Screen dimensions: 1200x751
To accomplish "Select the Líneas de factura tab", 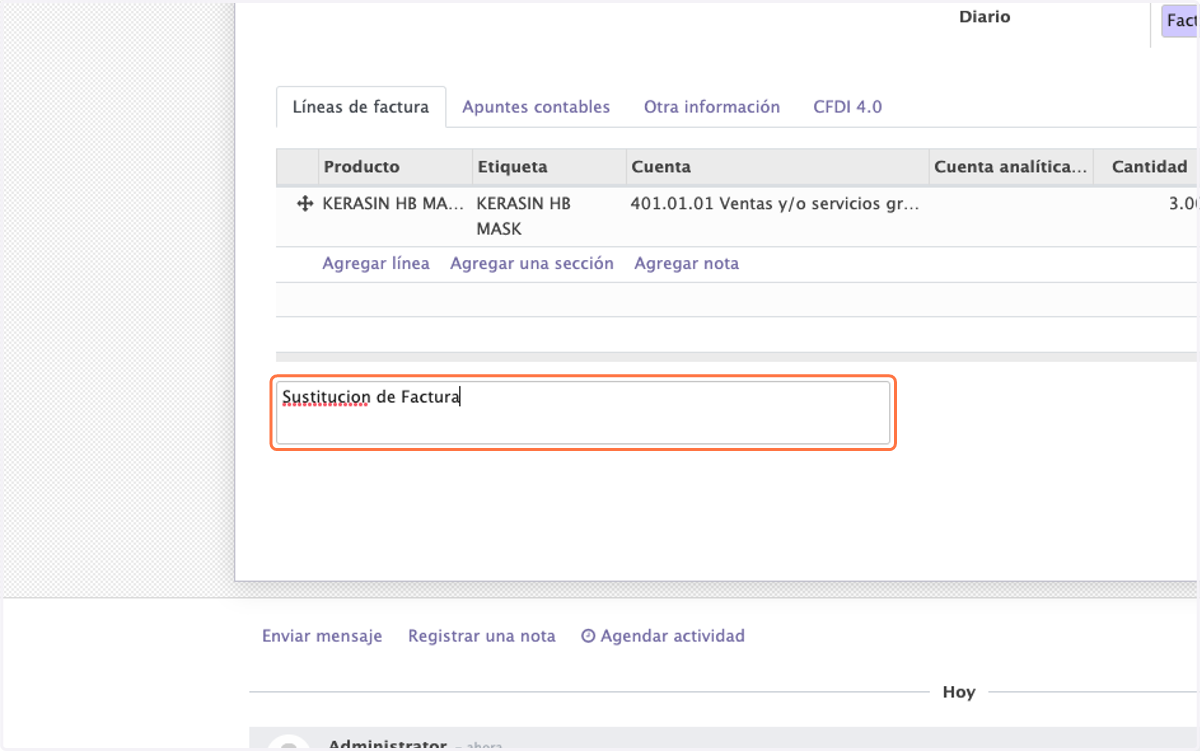I will point(361,107).
